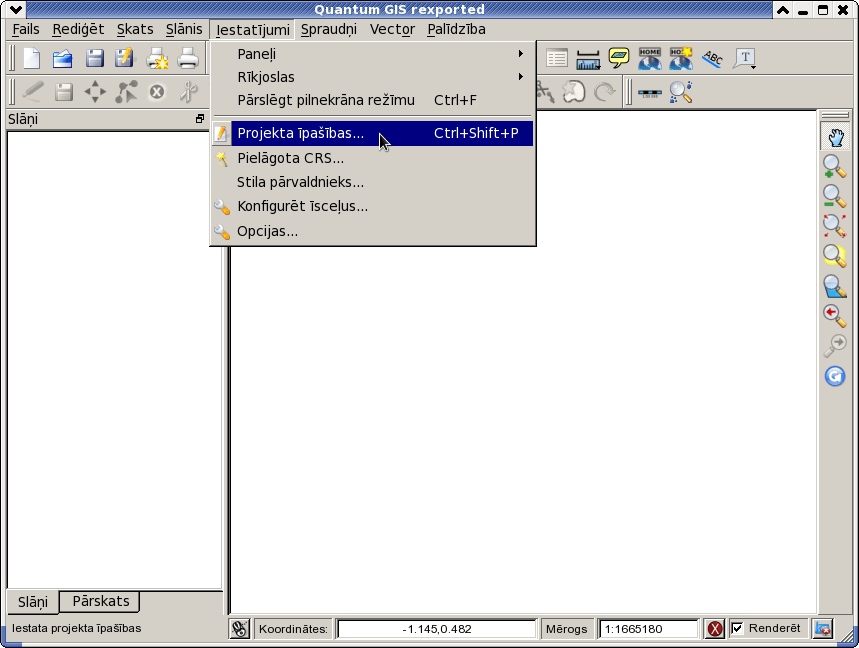The image size is (859, 648).
Task: Click zoom last magnifier with red arrow
Action: 834,316
